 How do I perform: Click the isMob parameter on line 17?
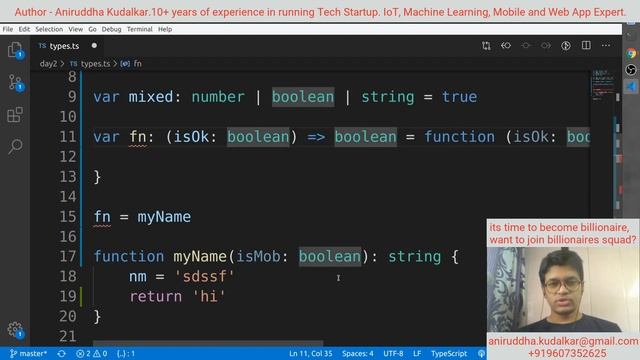[x=258, y=257]
